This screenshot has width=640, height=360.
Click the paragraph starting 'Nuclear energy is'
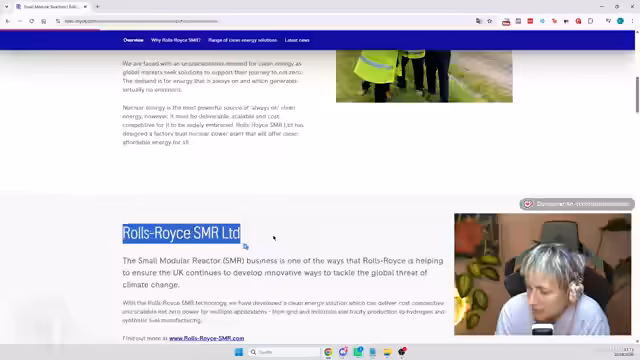(213, 125)
